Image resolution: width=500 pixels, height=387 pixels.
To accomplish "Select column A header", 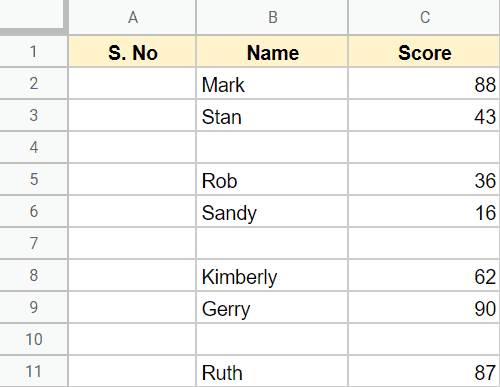I will point(132,17).
